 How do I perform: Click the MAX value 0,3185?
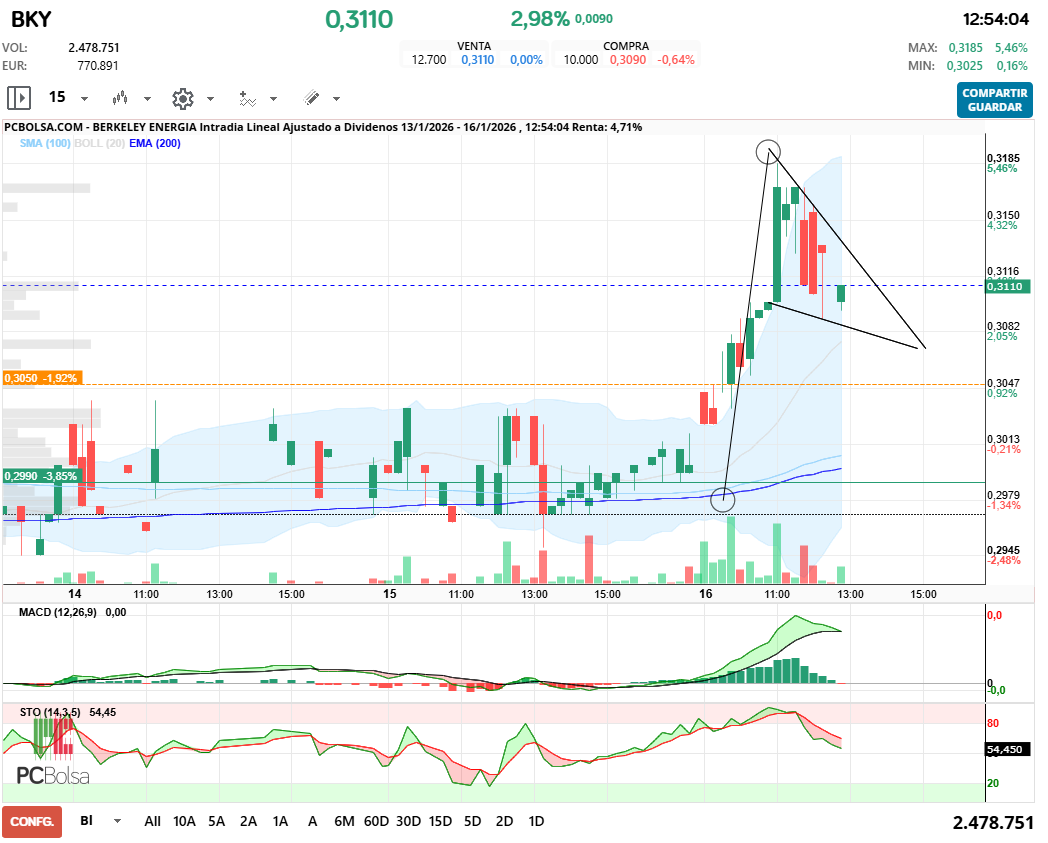(x=966, y=47)
